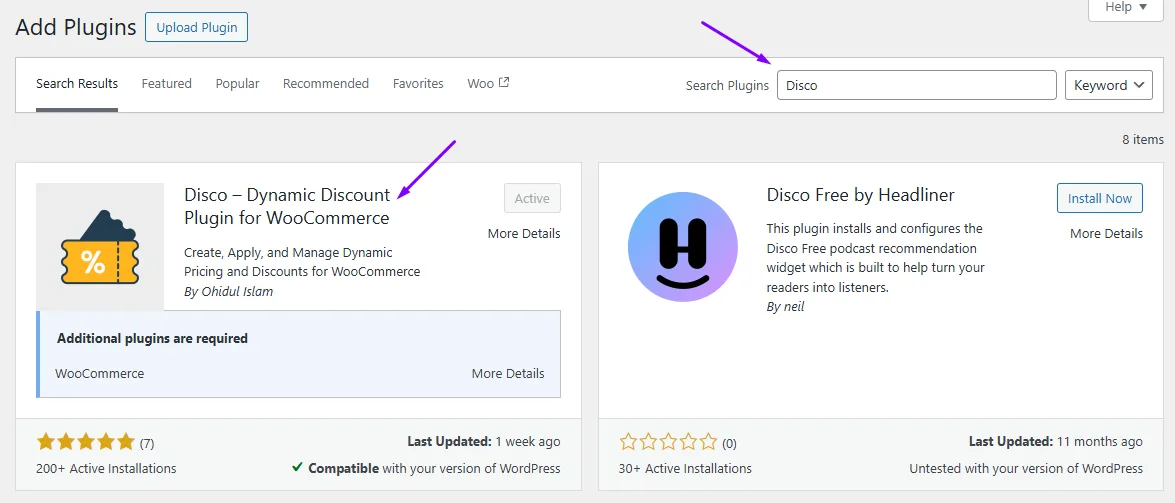The height and width of the screenshot is (503, 1175).
Task: Click the green compatible checkmark icon
Action: tap(297, 467)
